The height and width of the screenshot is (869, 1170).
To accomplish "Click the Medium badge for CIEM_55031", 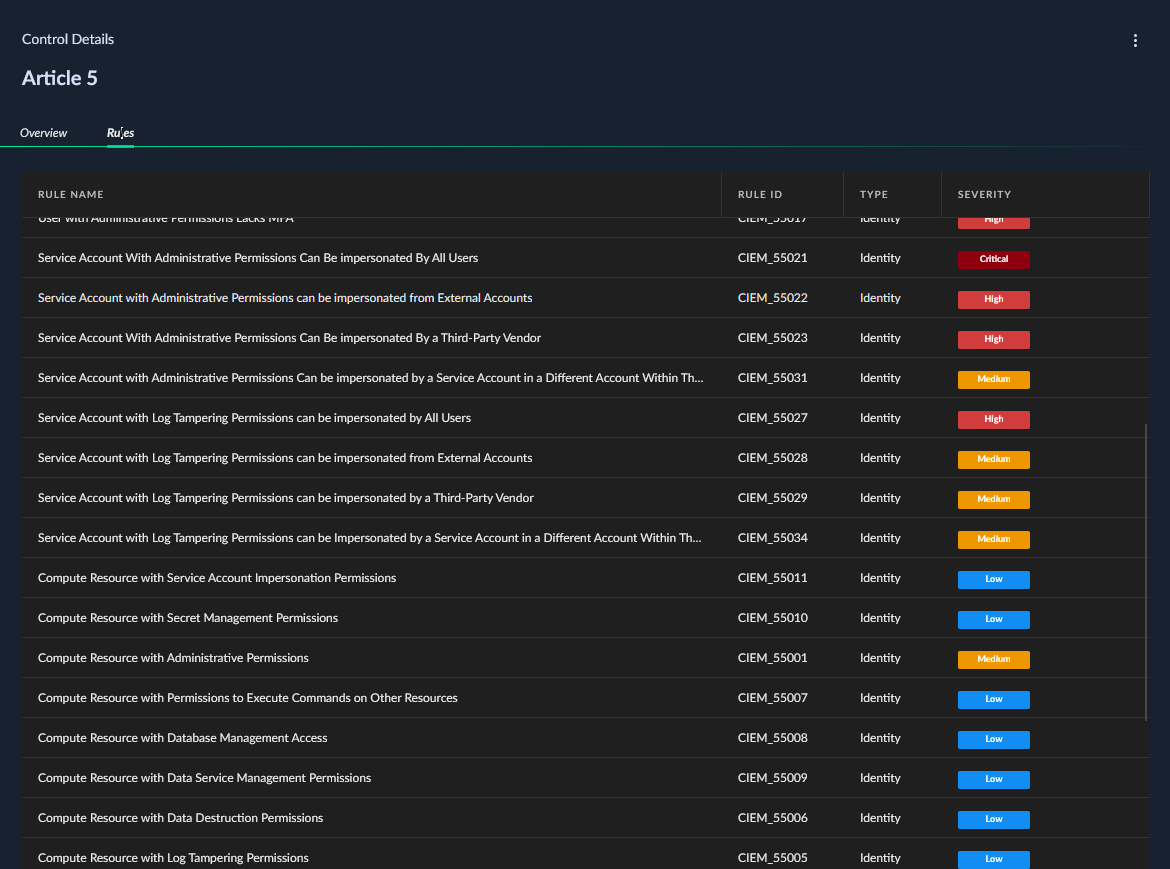I will point(993,379).
